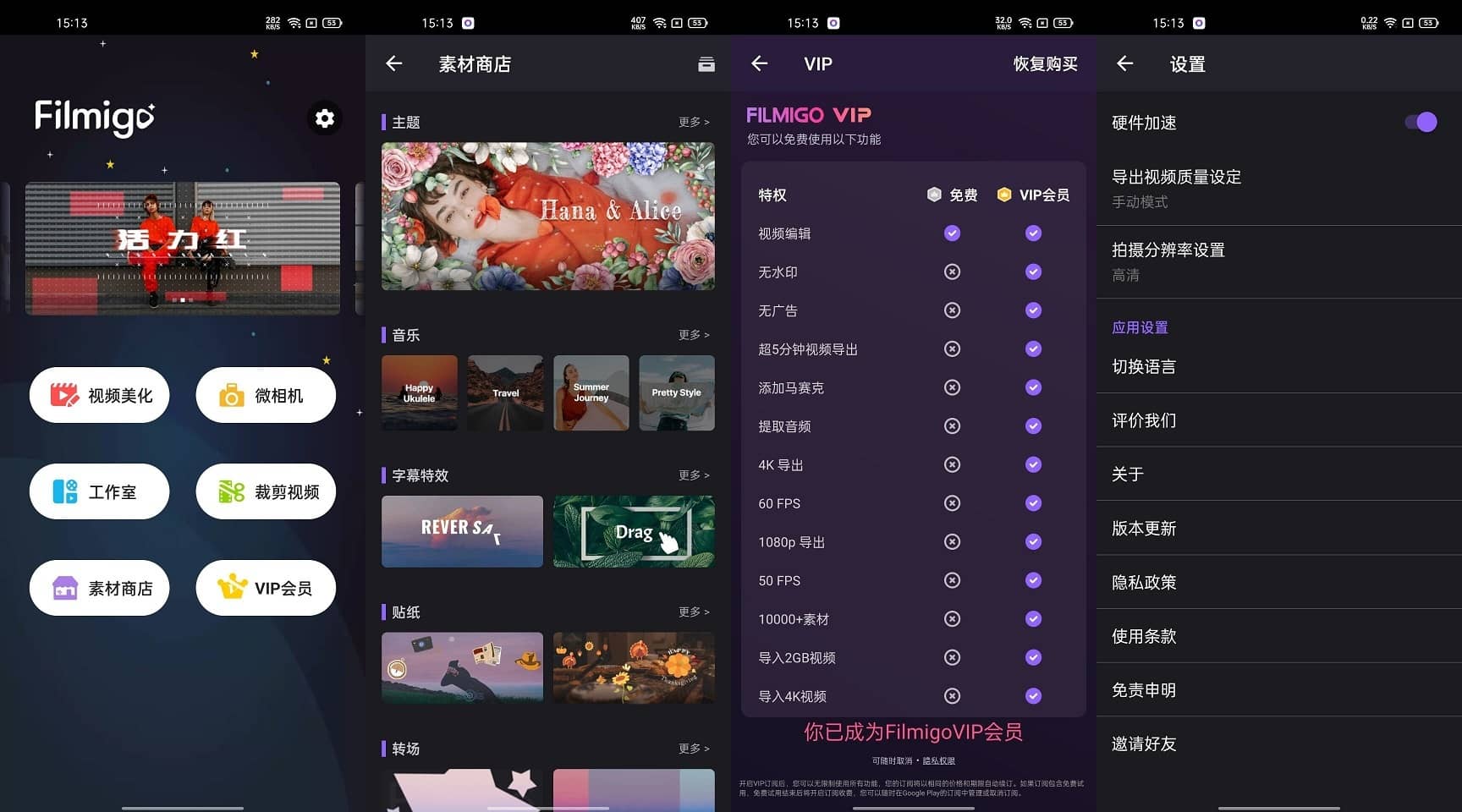Expand 更多 next to 主题 themes
The width and height of the screenshot is (1462, 812).
point(693,122)
